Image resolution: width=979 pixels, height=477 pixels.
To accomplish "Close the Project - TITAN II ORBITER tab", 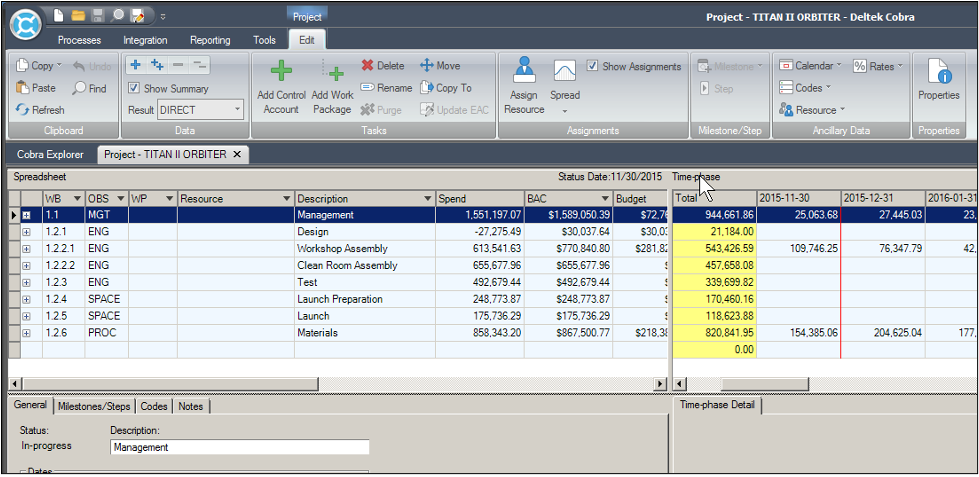I will pyautogui.click(x=237, y=154).
